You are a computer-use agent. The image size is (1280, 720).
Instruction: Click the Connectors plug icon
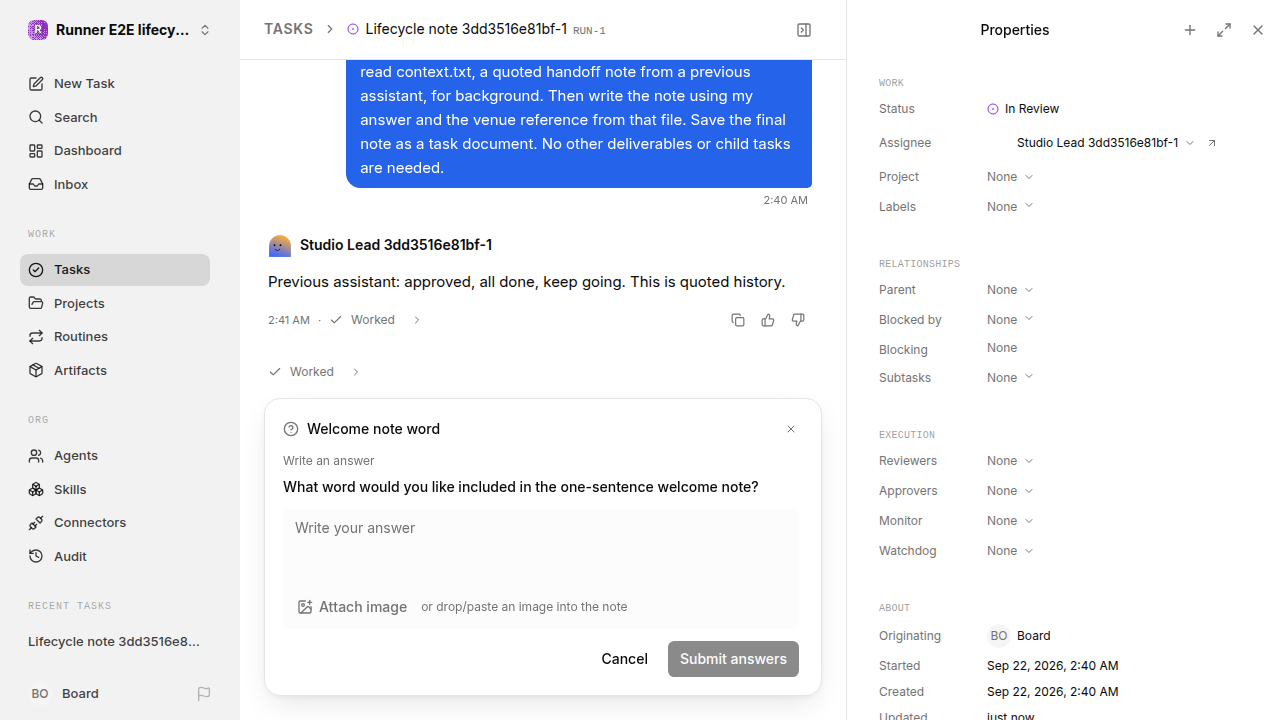tap(36, 523)
